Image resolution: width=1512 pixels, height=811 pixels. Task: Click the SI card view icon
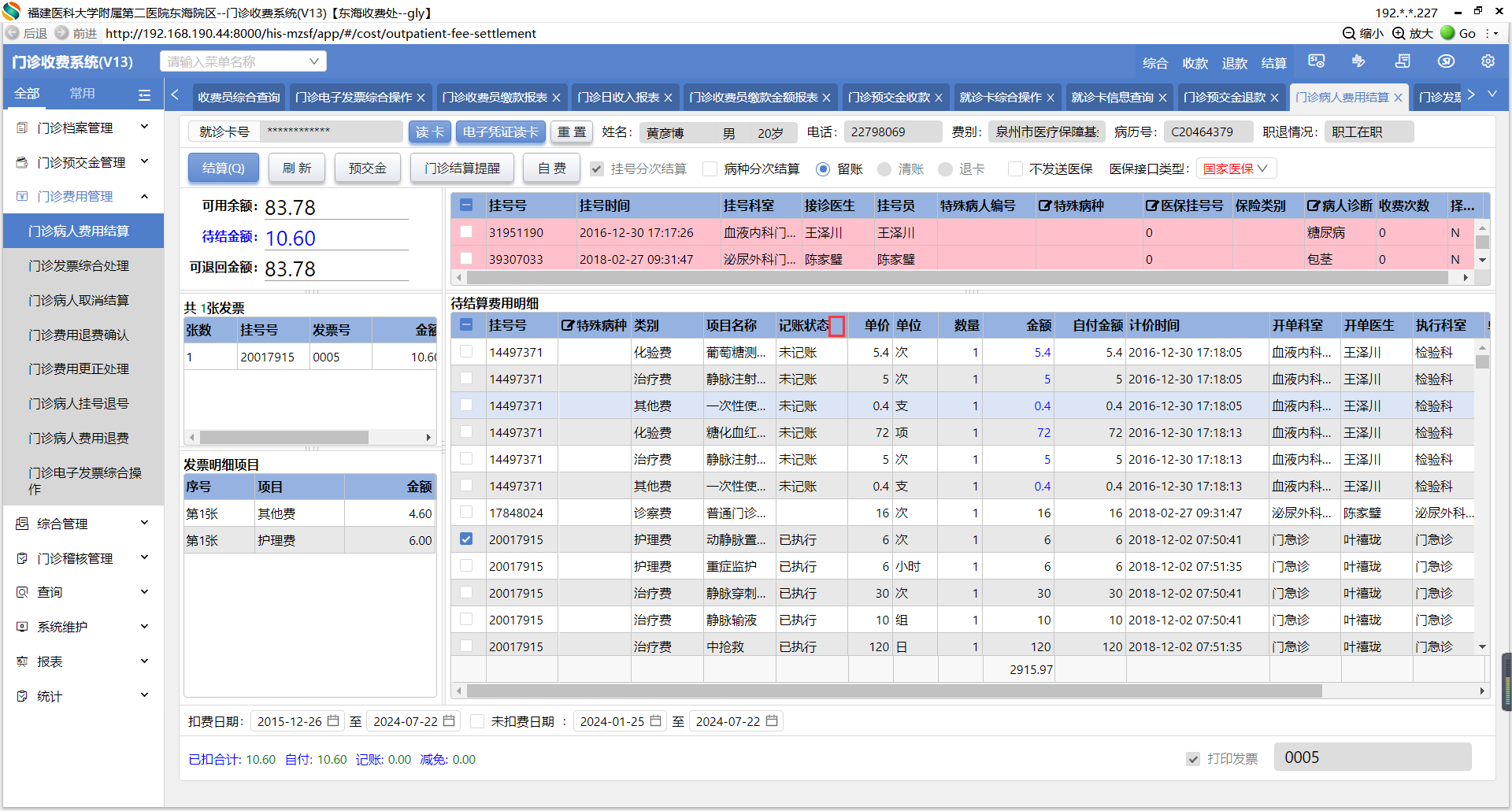[x=1317, y=61]
